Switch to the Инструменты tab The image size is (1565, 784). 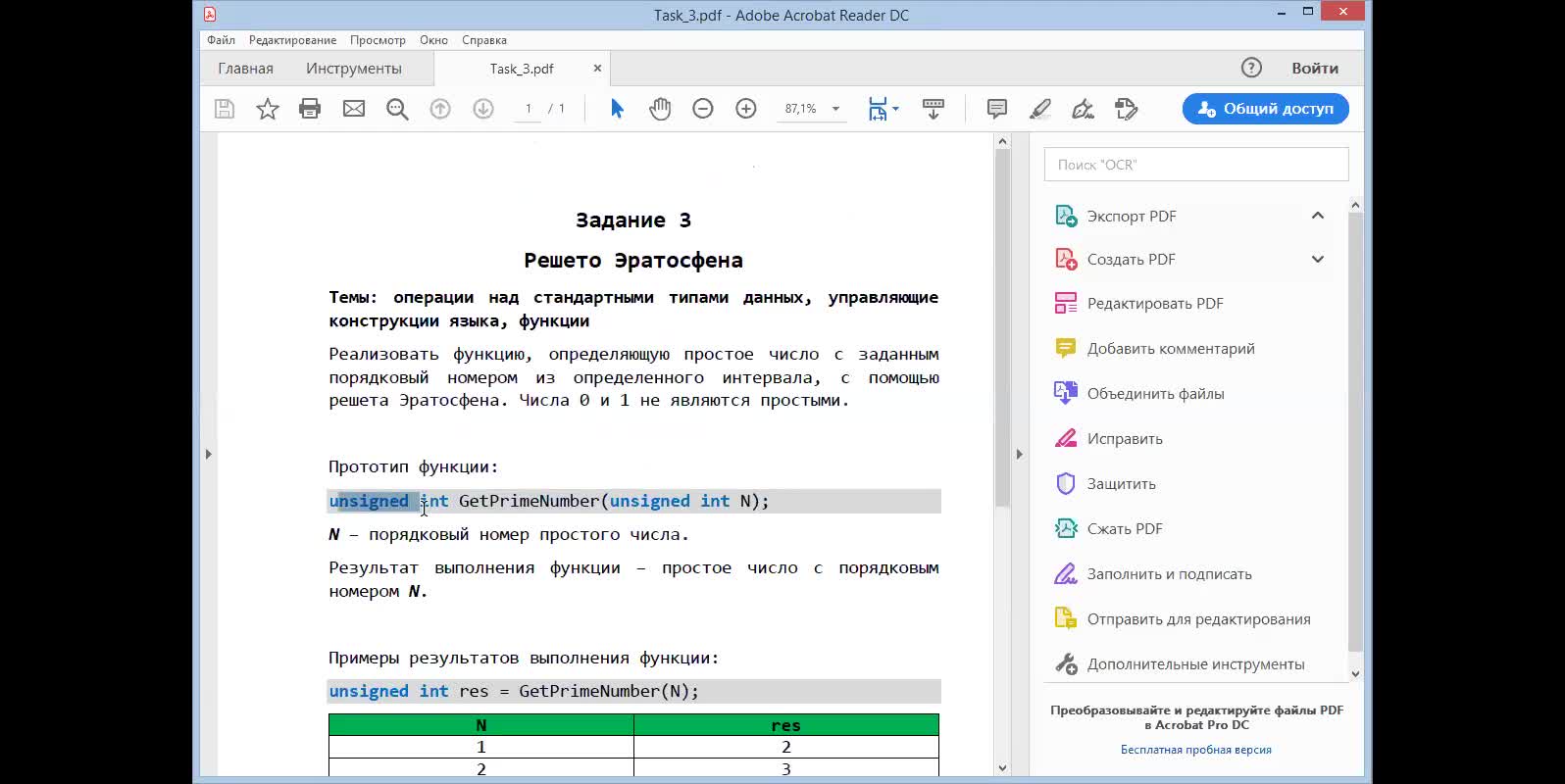point(354,69)
